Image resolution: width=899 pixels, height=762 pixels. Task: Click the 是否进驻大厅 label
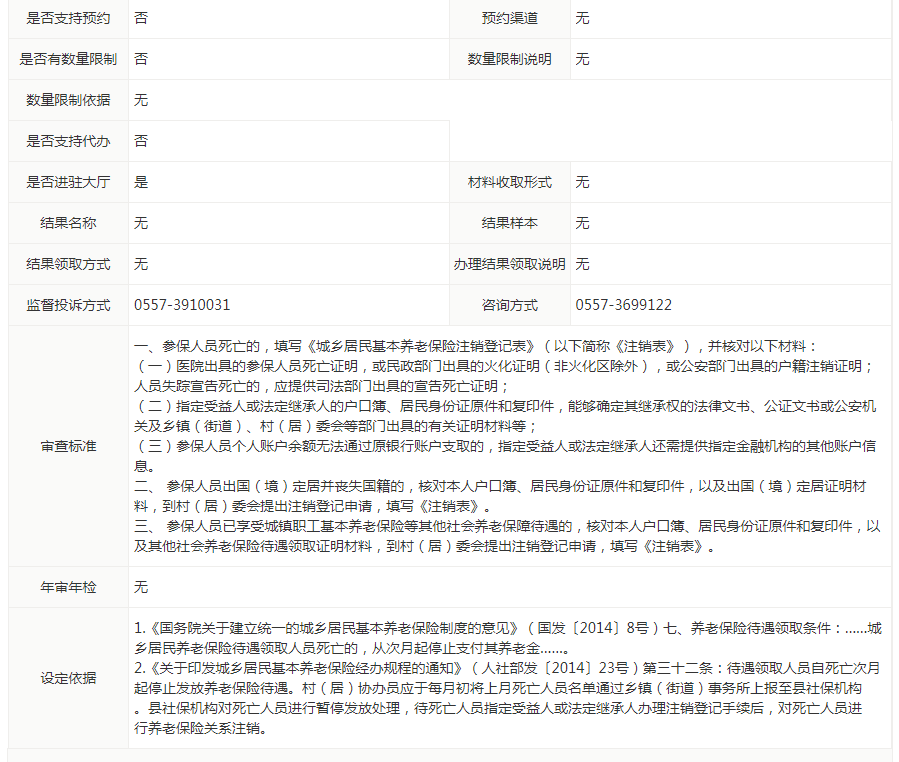click(68, 182)
